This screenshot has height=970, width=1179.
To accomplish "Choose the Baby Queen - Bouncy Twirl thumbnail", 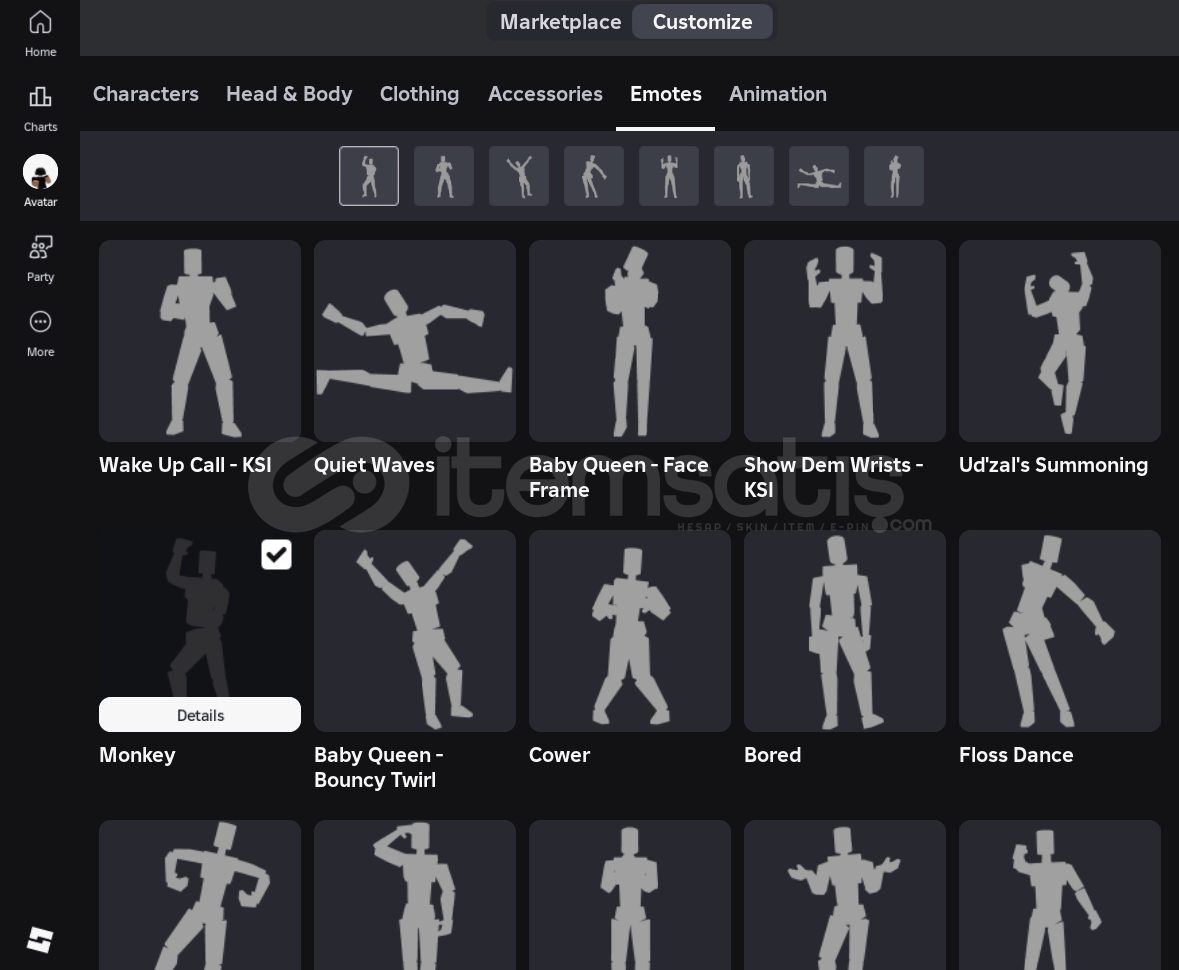I will [415, 631].
